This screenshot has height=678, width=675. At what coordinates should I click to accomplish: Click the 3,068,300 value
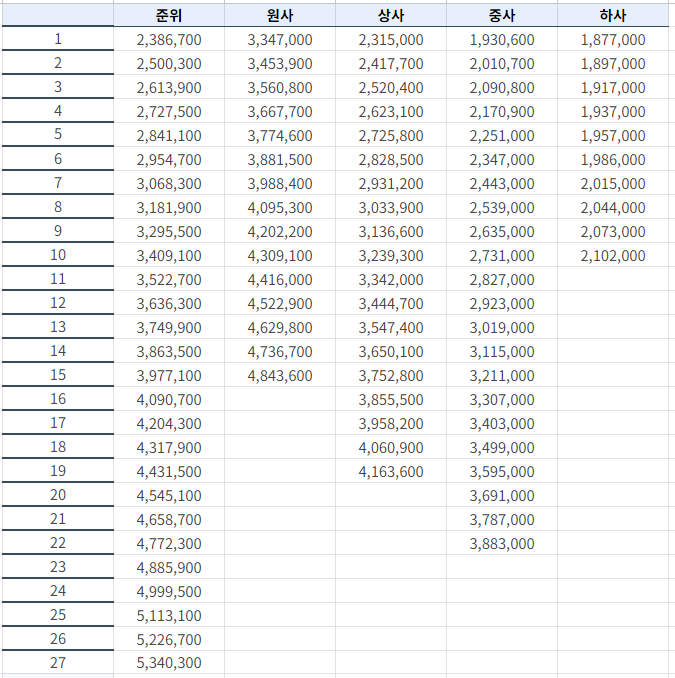(x=169, y=184)
